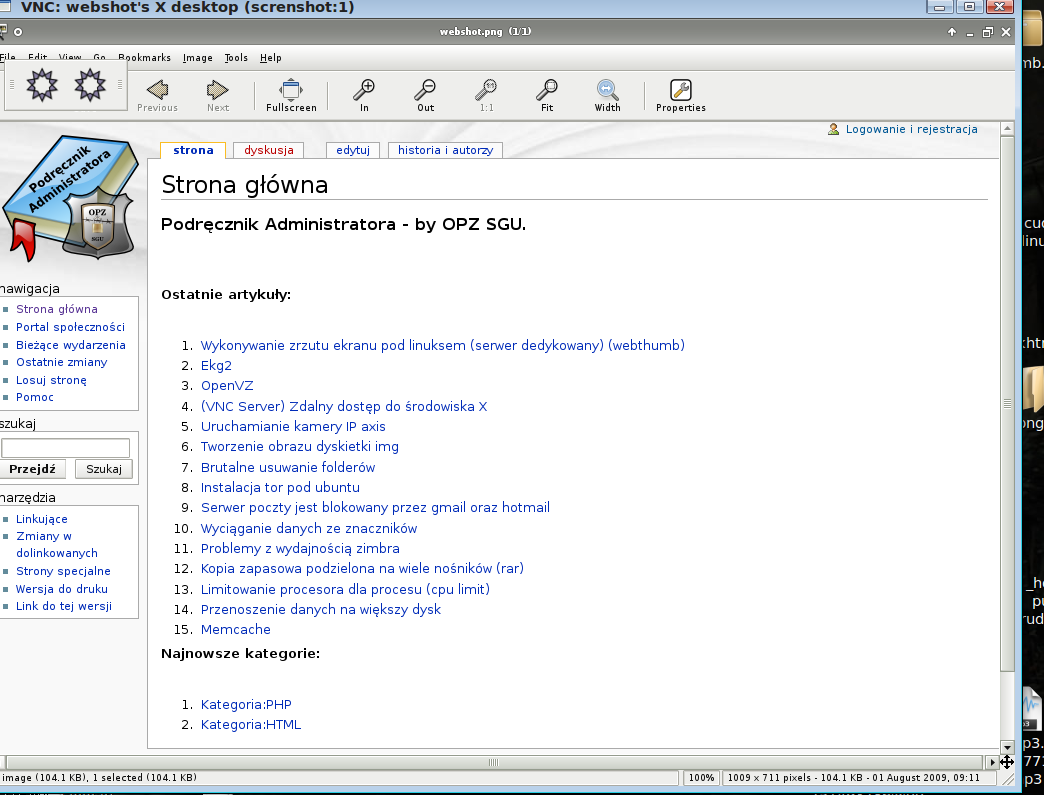The height and width of the screenshot is (795, 1044).
Task: Click the vertical scrollbar up arrow
Action: [x=1007, y=129]
